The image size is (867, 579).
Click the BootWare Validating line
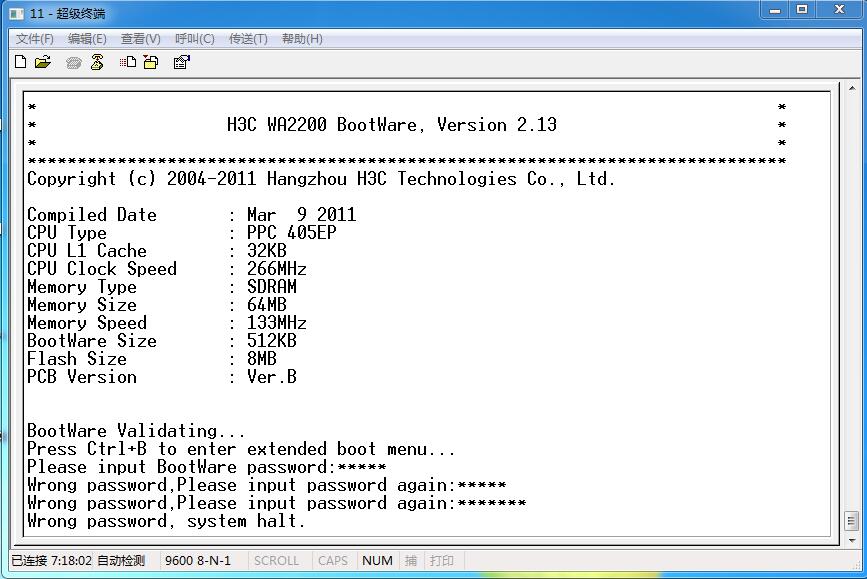136,431
